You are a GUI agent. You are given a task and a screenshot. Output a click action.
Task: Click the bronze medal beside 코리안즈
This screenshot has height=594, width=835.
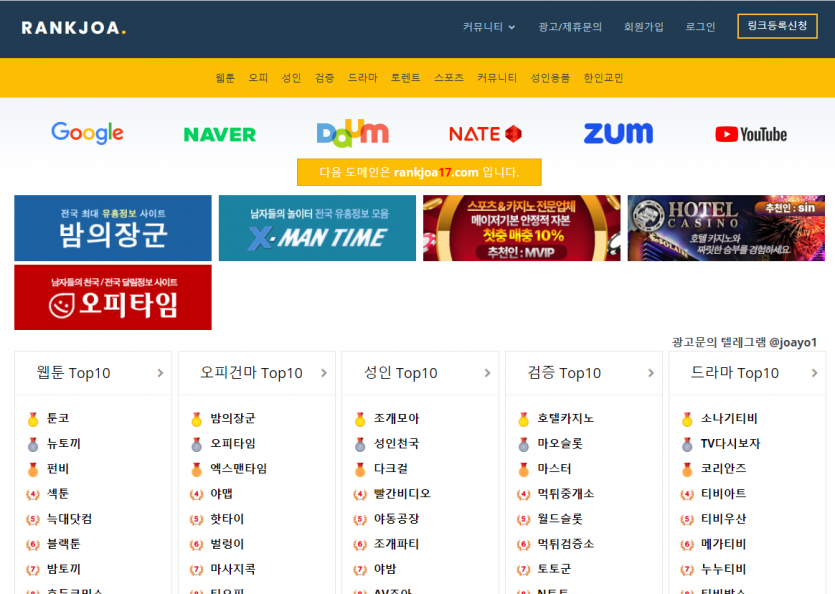click(x=687, y=469)
